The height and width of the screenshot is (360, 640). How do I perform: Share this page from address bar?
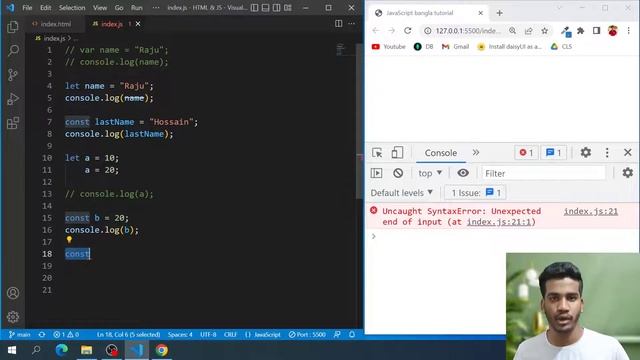click(x=529, y=31)
